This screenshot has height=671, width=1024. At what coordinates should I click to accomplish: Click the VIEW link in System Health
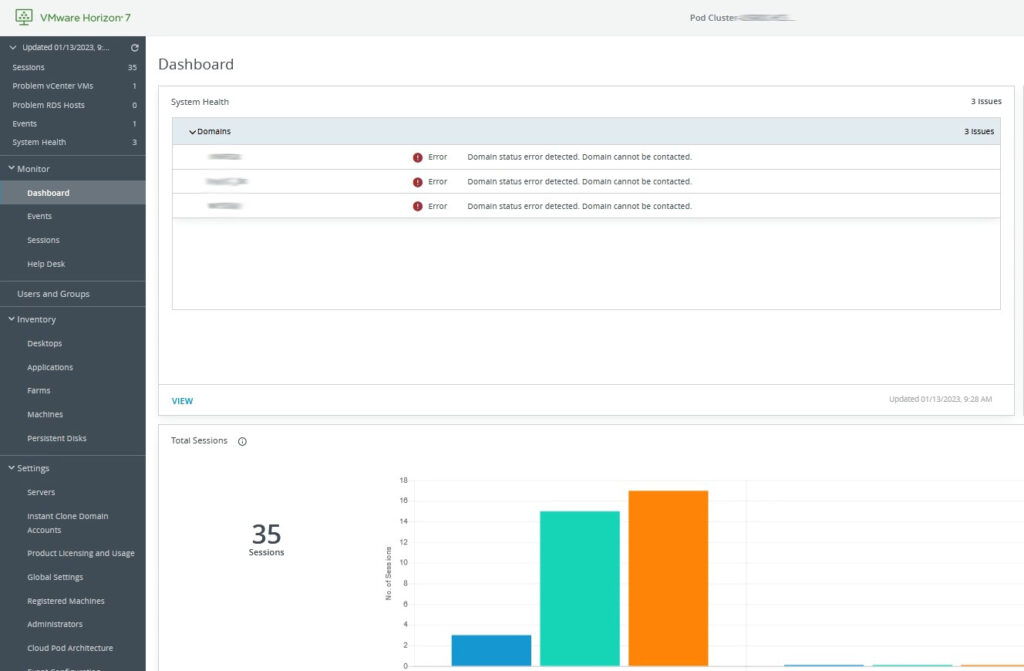tap(182, 401)
